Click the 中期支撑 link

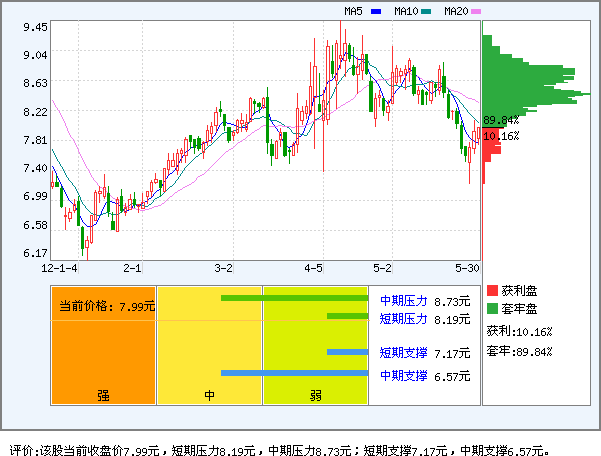(404, 376)
